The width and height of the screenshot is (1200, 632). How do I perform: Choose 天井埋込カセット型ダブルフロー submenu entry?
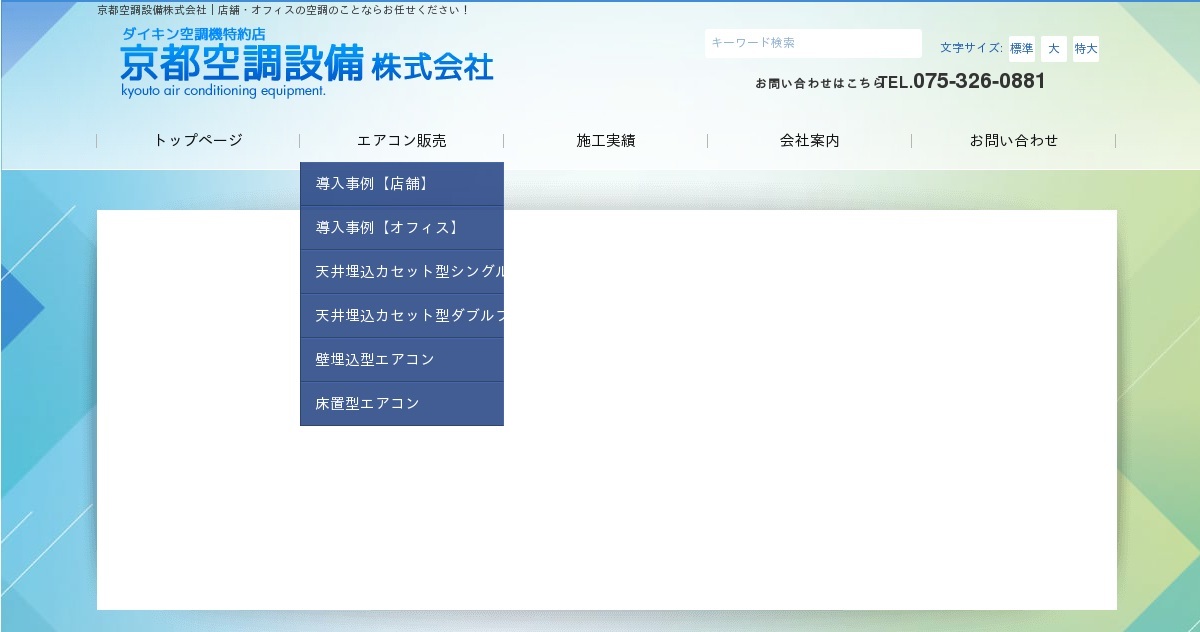tap(402, 316)
